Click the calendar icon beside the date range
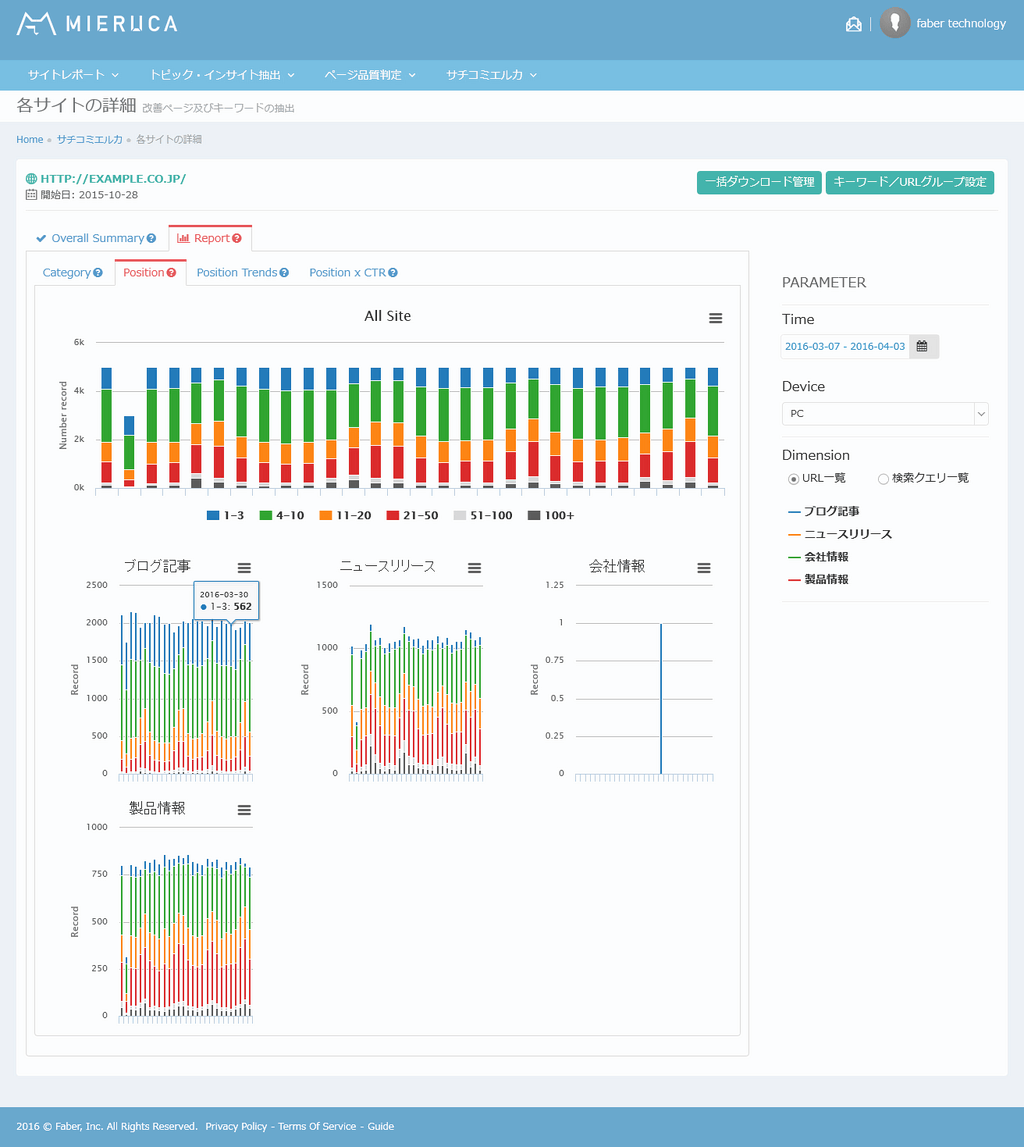The image size is (1024, 1147). coord(923,347)
